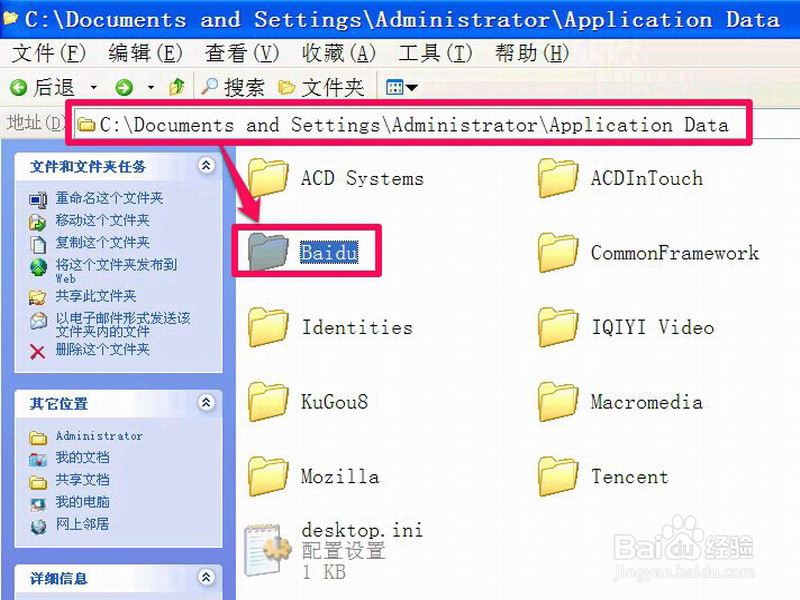Select the CommonFramework folder icon
800x600 pixels.
tap(558, 253)
